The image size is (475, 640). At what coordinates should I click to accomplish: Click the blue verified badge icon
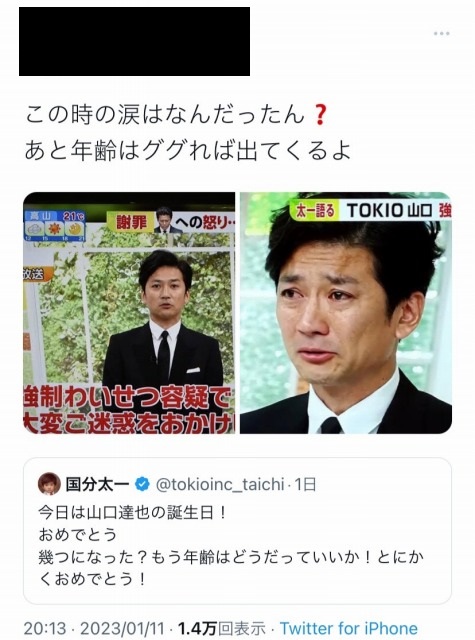(x=142, y=484)
